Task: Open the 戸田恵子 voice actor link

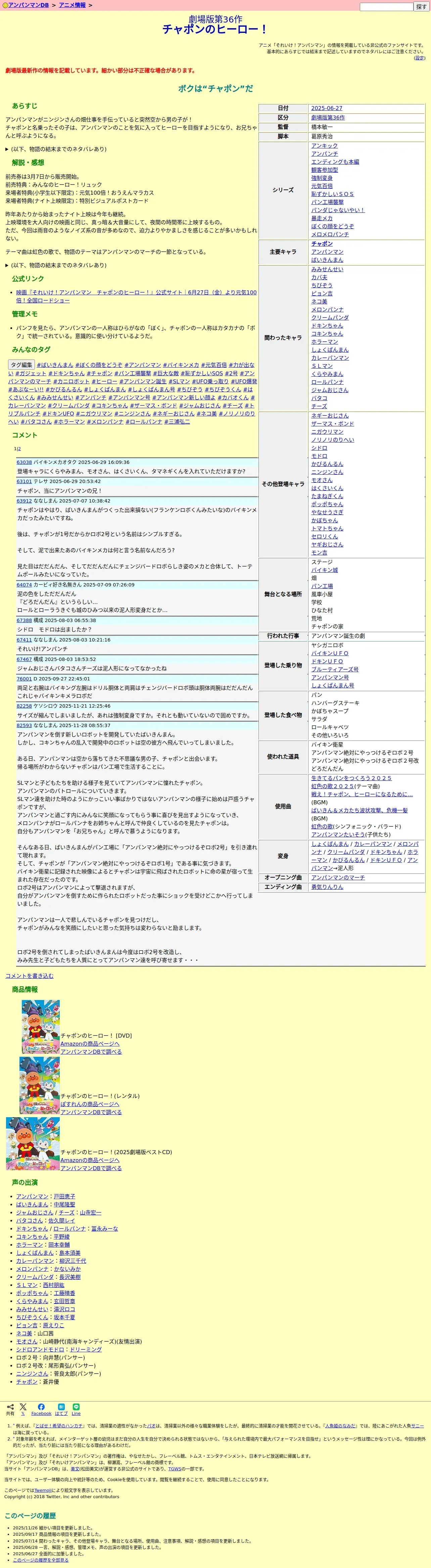Action: (x=64, y=1196)
